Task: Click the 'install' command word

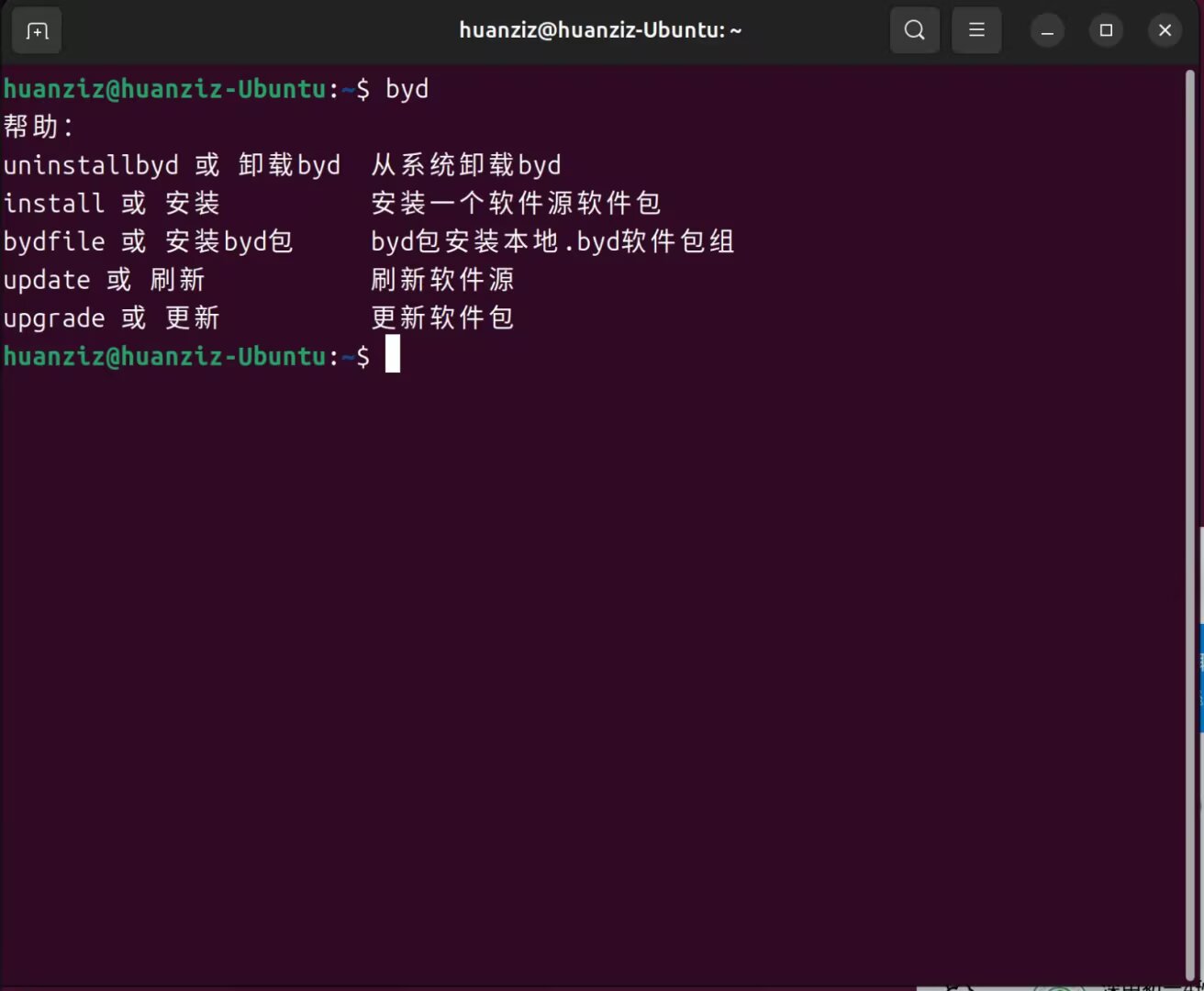Action: click(x=54, y=204)
